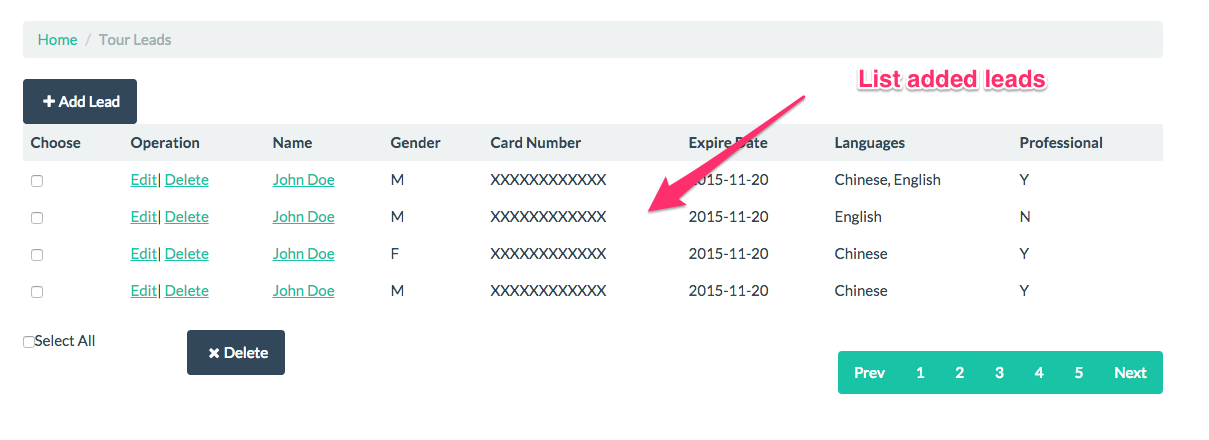Viewport: 1209px width, 440px height.
Task: Click the Add Lead button
Action: point(80,102)
